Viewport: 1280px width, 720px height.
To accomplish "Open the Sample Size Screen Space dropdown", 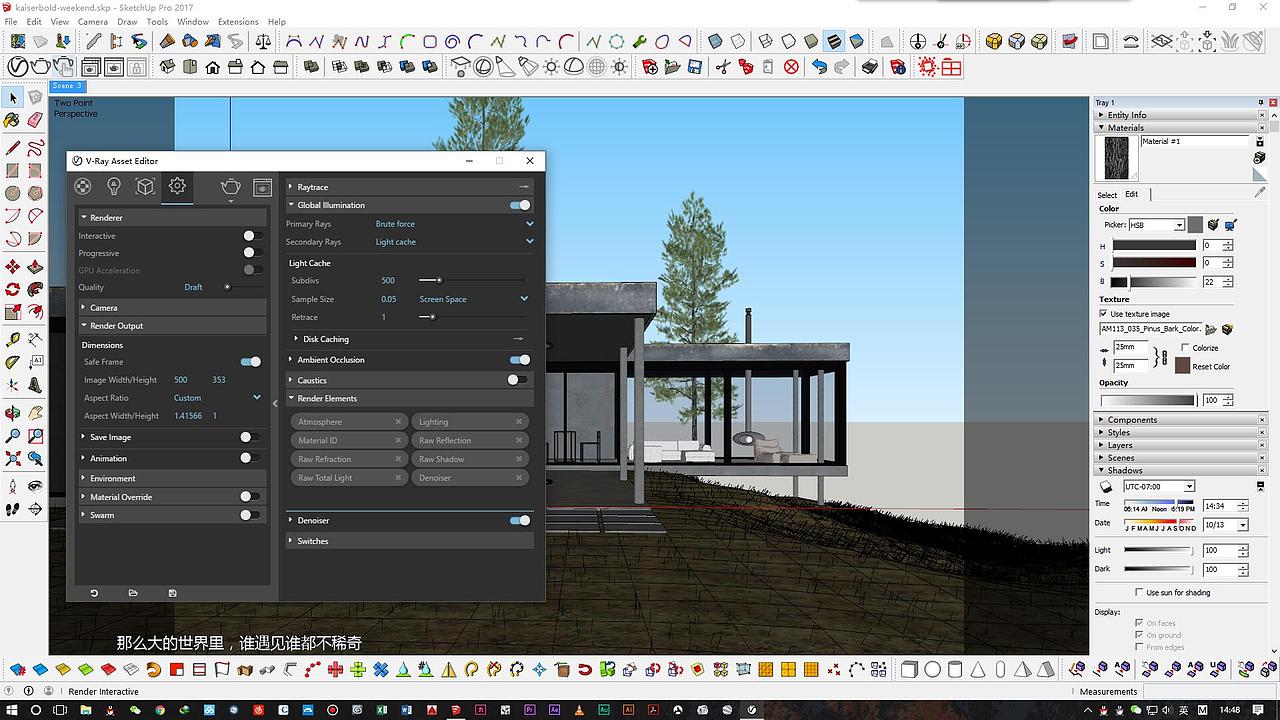I will [x=524, y=298].
